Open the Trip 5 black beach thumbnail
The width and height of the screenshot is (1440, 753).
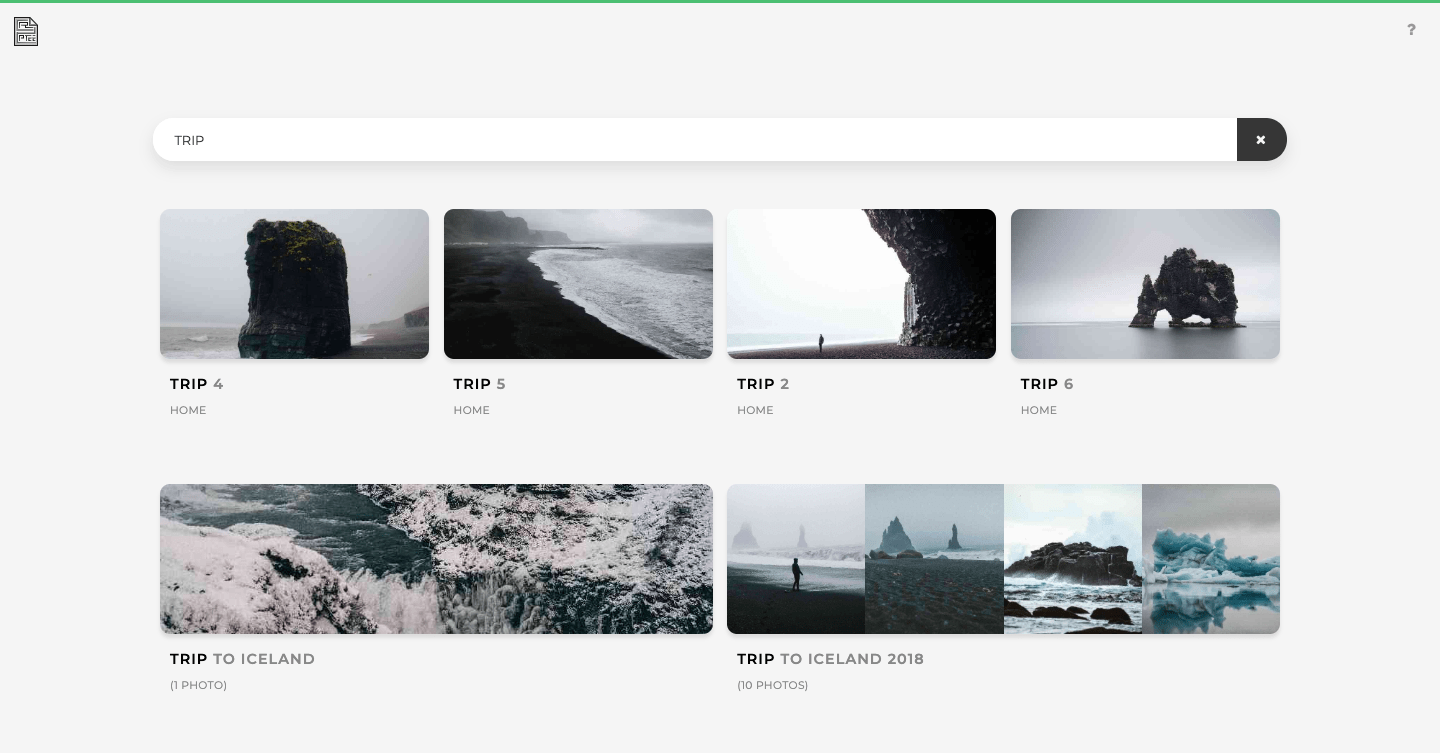click(x=578, y=284)
